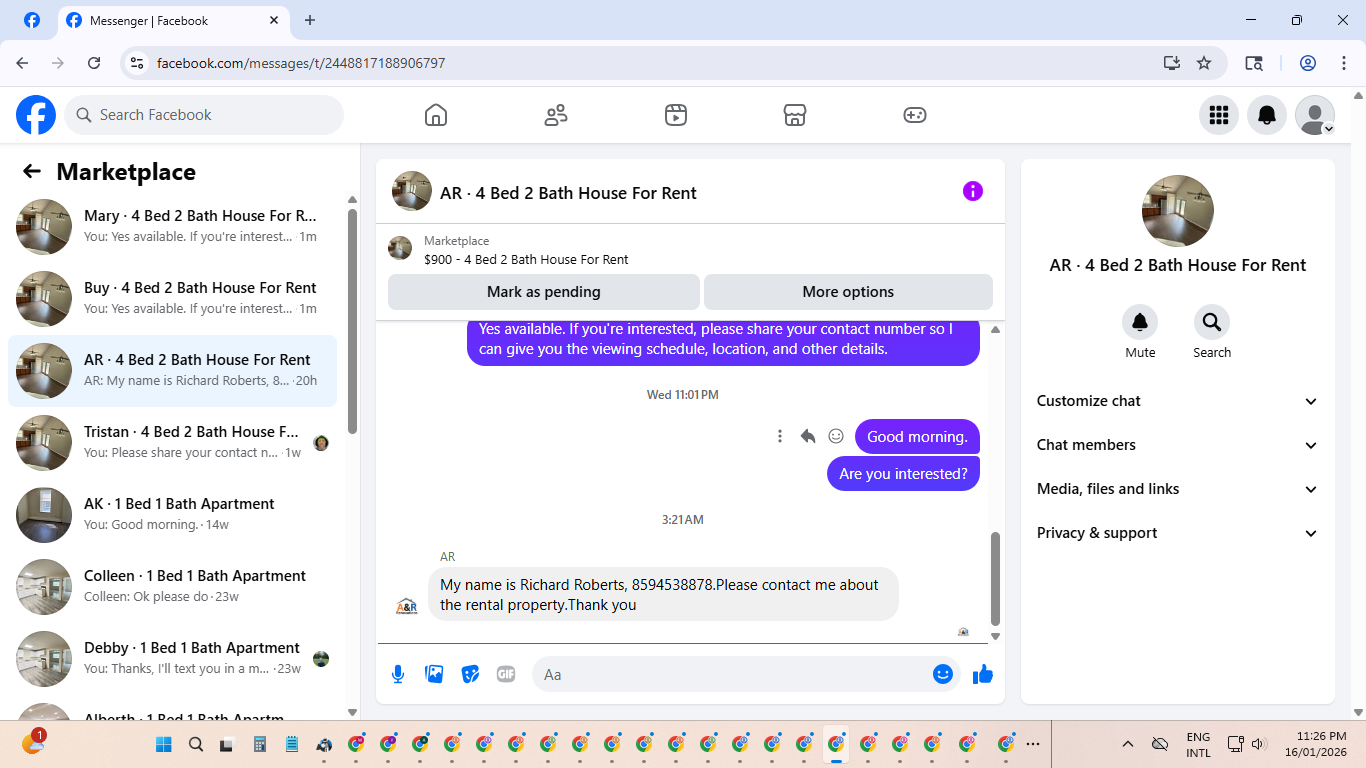Image resolution: width=1366 pixels, height=768 pixels.
Task: Switch to the first Facebook pinned tab
Action: coord(32,20)
